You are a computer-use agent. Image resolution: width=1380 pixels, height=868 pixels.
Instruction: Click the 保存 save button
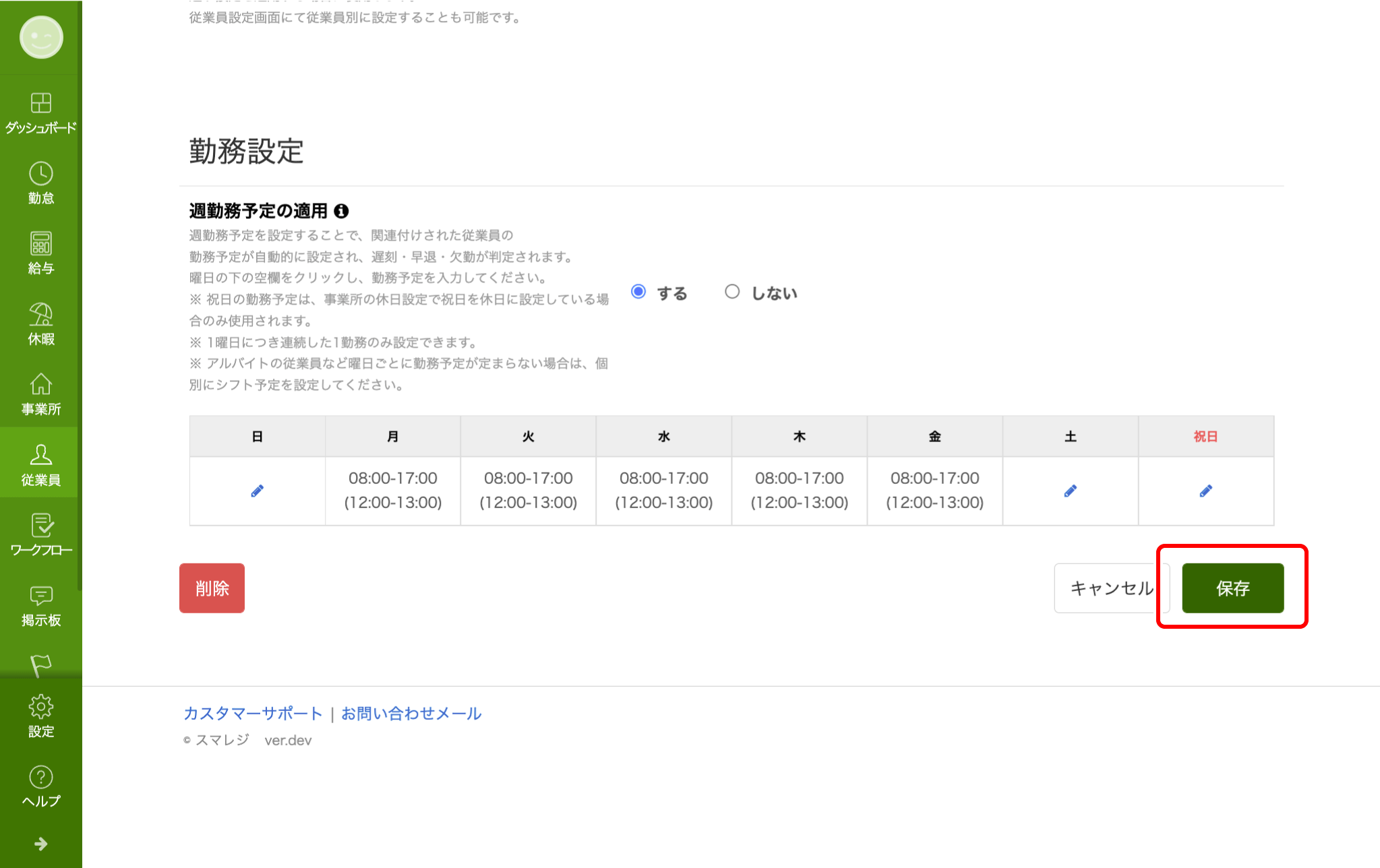pyautogui.click(x=1232, y=588)
